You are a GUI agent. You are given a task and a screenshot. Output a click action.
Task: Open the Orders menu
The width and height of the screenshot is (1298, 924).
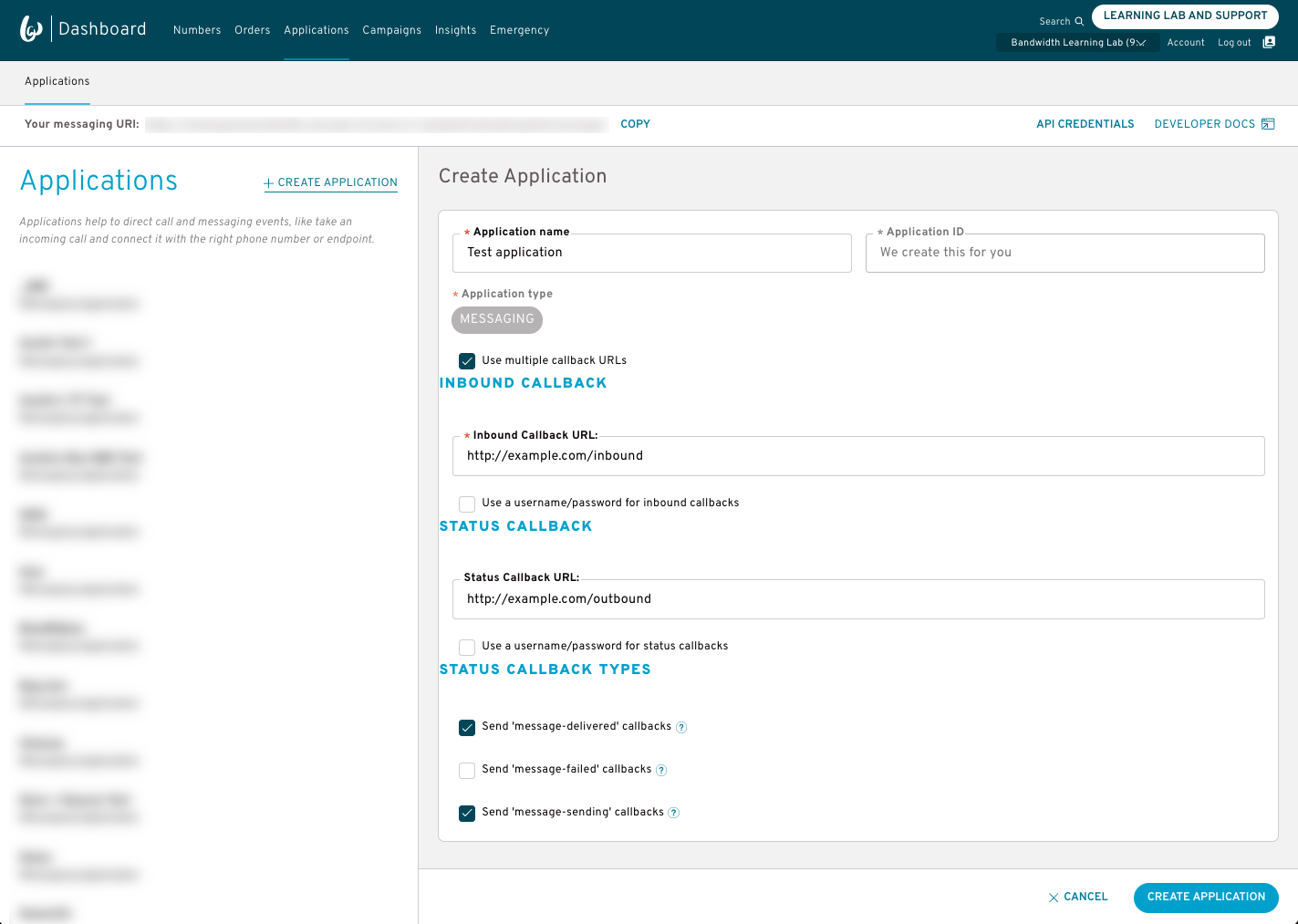253,30
